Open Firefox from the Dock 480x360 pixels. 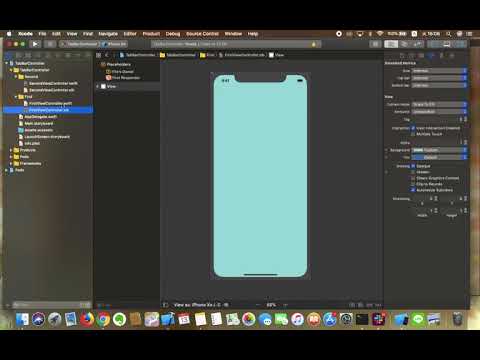[87, 319]
